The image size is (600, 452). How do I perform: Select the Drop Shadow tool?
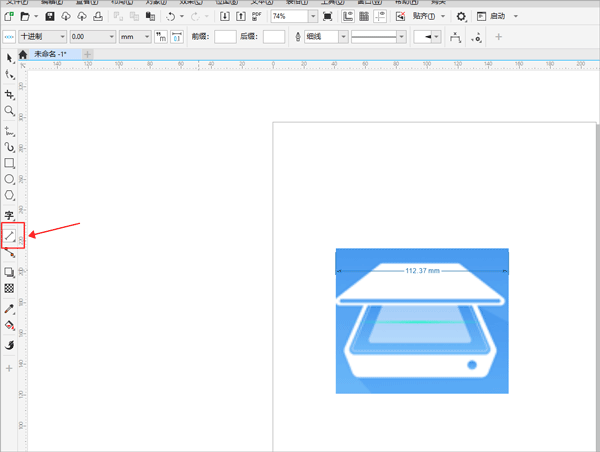pyautogui.click(x=9, y=272)
